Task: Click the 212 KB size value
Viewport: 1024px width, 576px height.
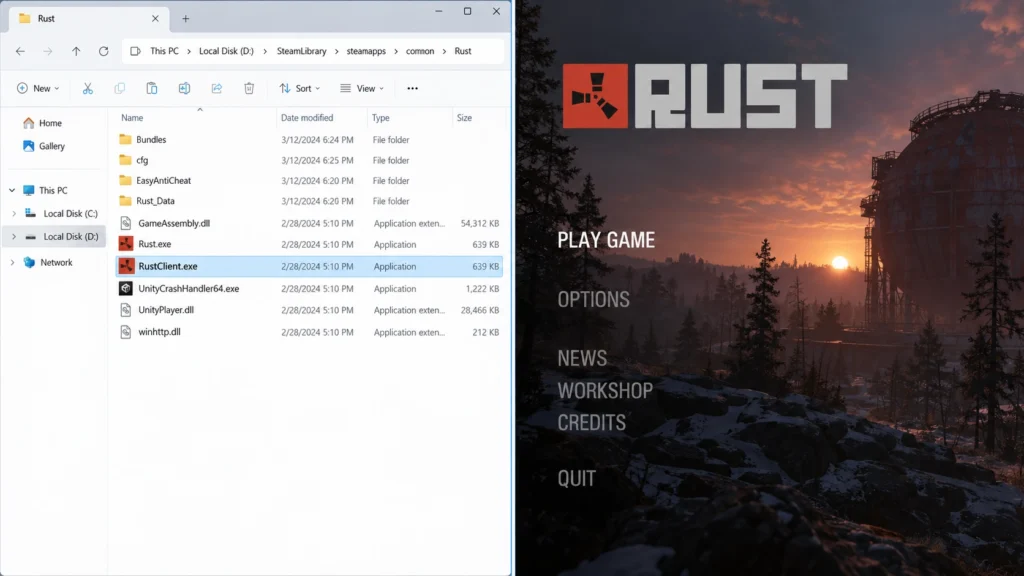Action: coord(485,332)
